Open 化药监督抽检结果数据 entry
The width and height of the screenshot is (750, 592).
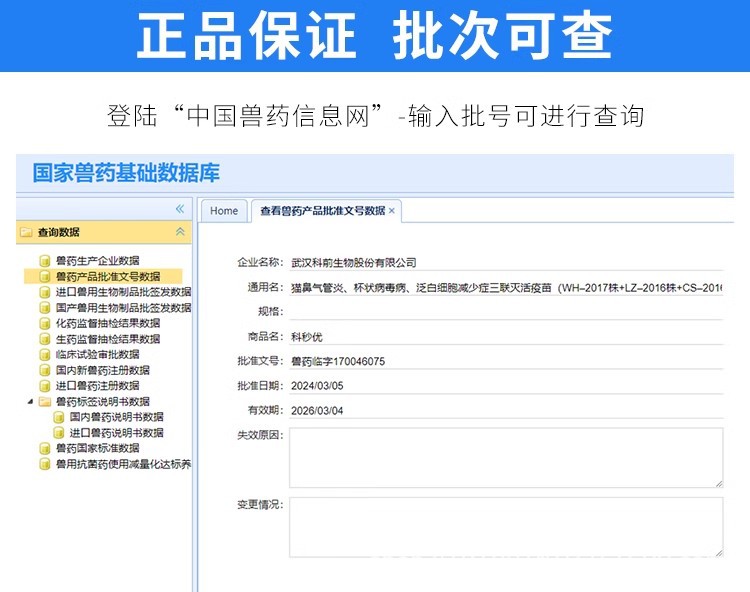click(108, 323)
